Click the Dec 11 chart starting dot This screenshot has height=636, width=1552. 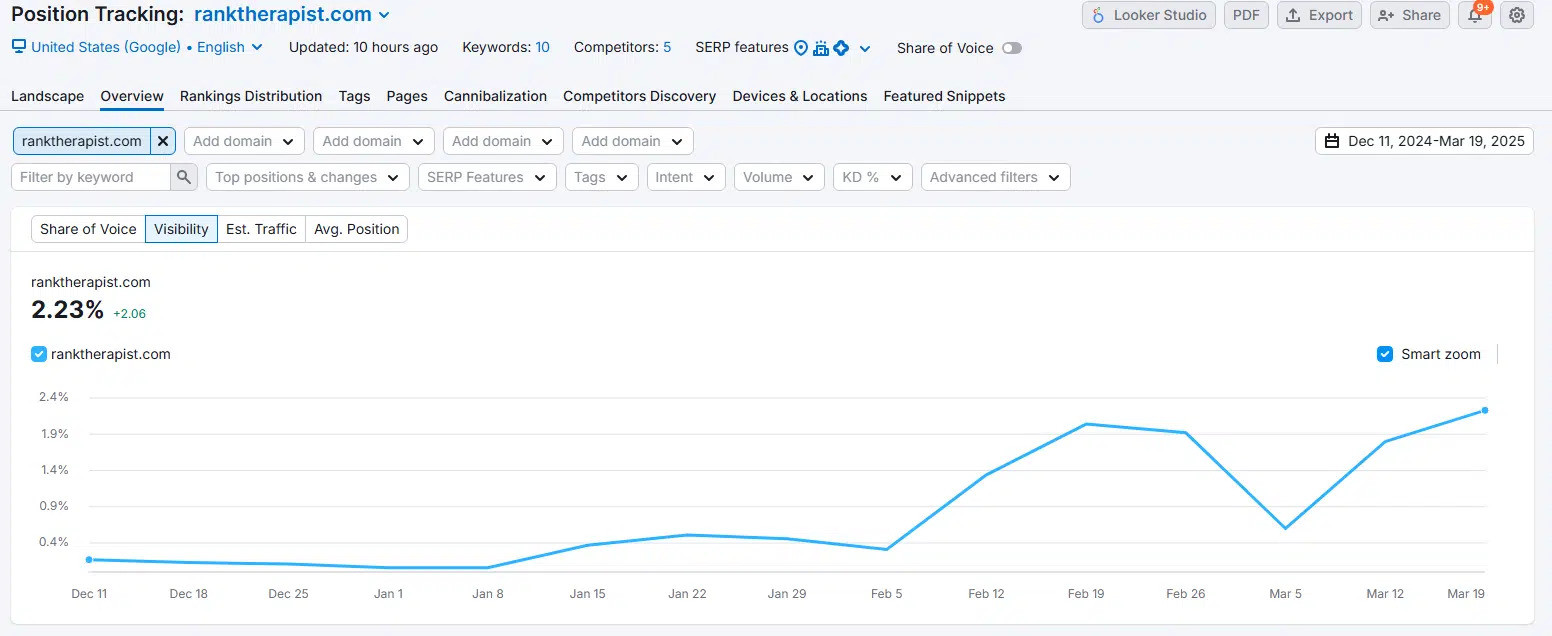[89, 560]
